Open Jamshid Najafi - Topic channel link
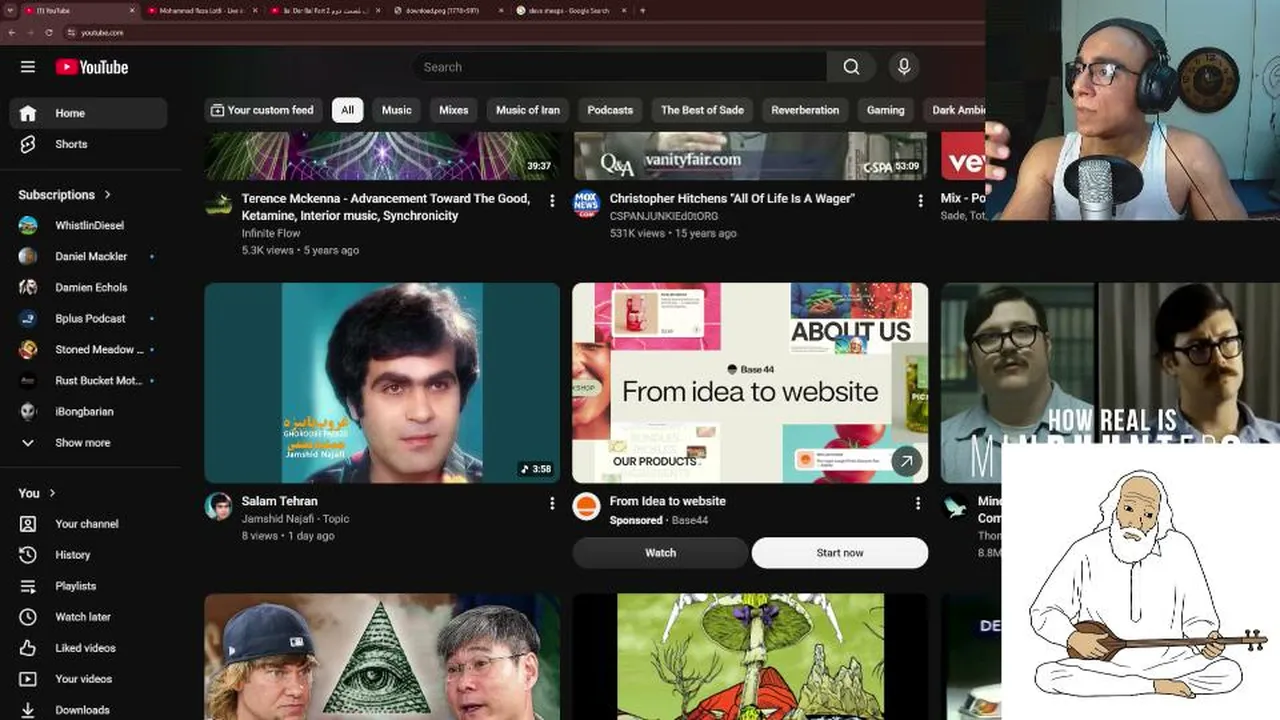 pyautogui.click(x=295, y=519)
